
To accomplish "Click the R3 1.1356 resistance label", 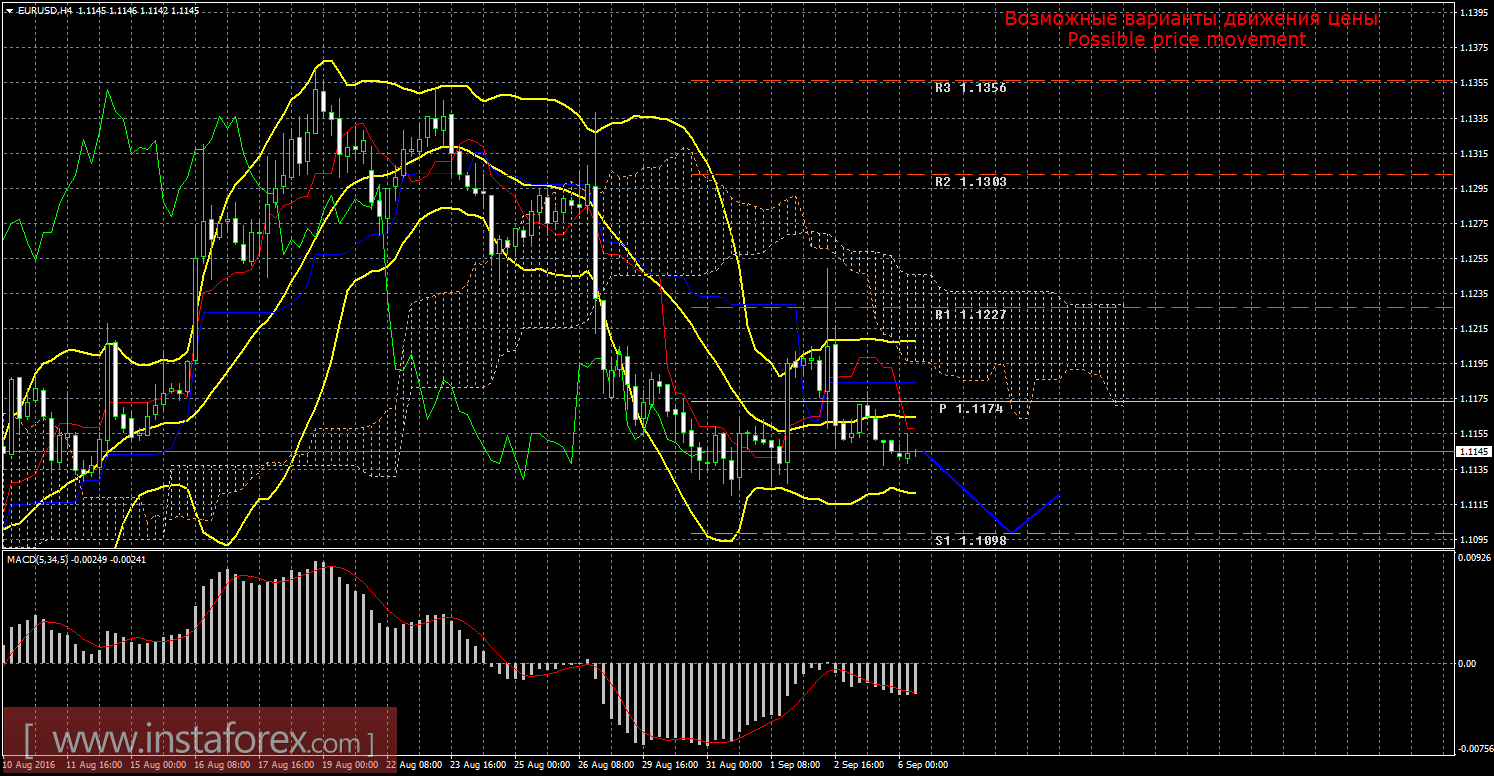I will pos(971,88).
